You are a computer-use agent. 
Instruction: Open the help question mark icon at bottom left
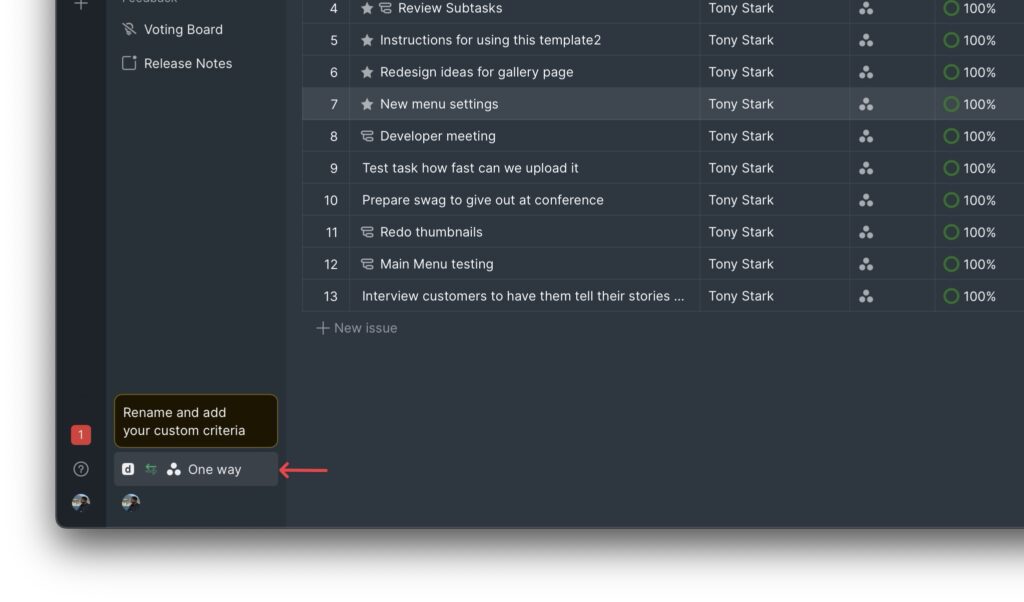[79, 467]
